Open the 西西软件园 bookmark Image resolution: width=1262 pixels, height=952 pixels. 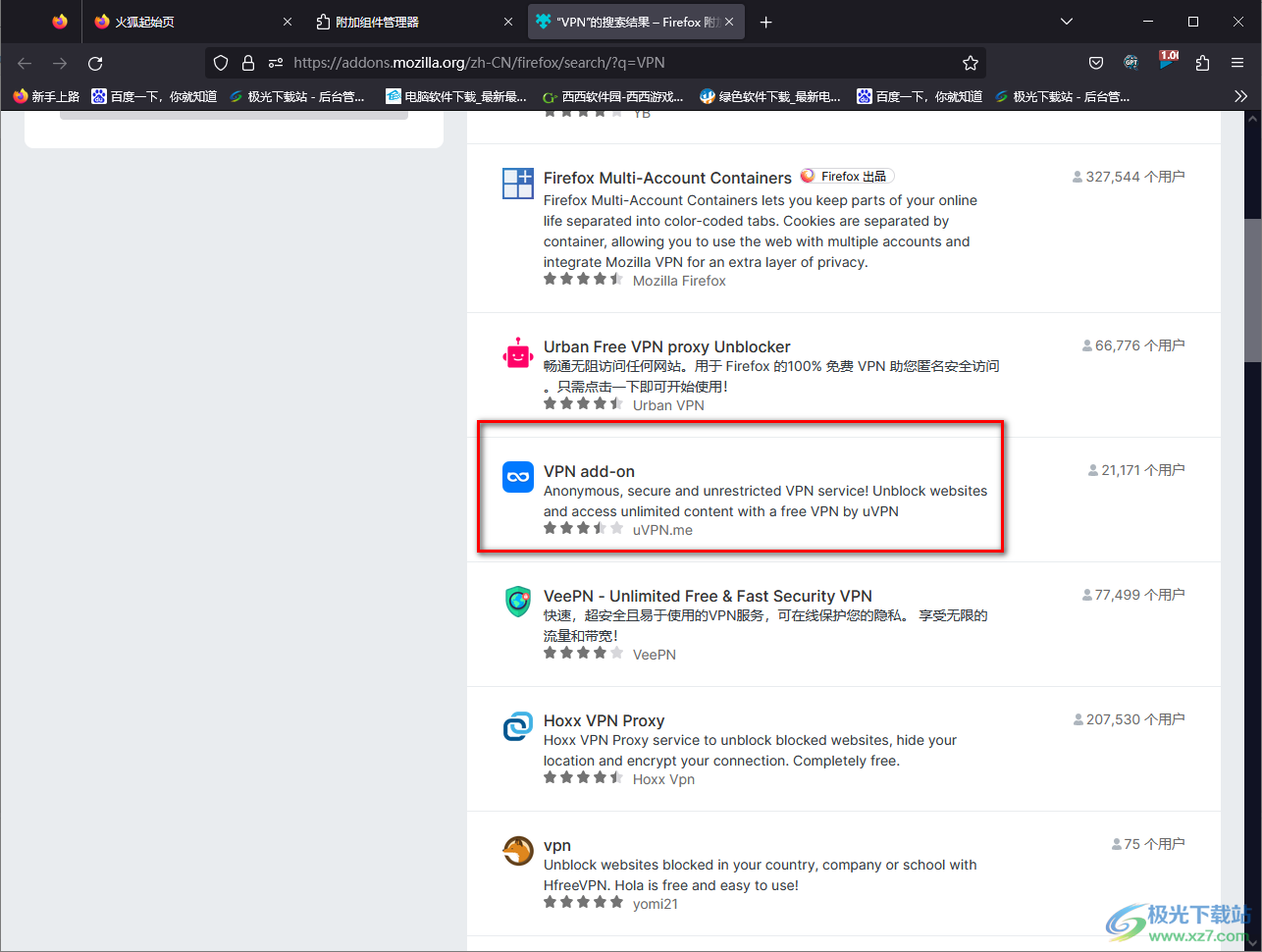[x=613, y=96]
